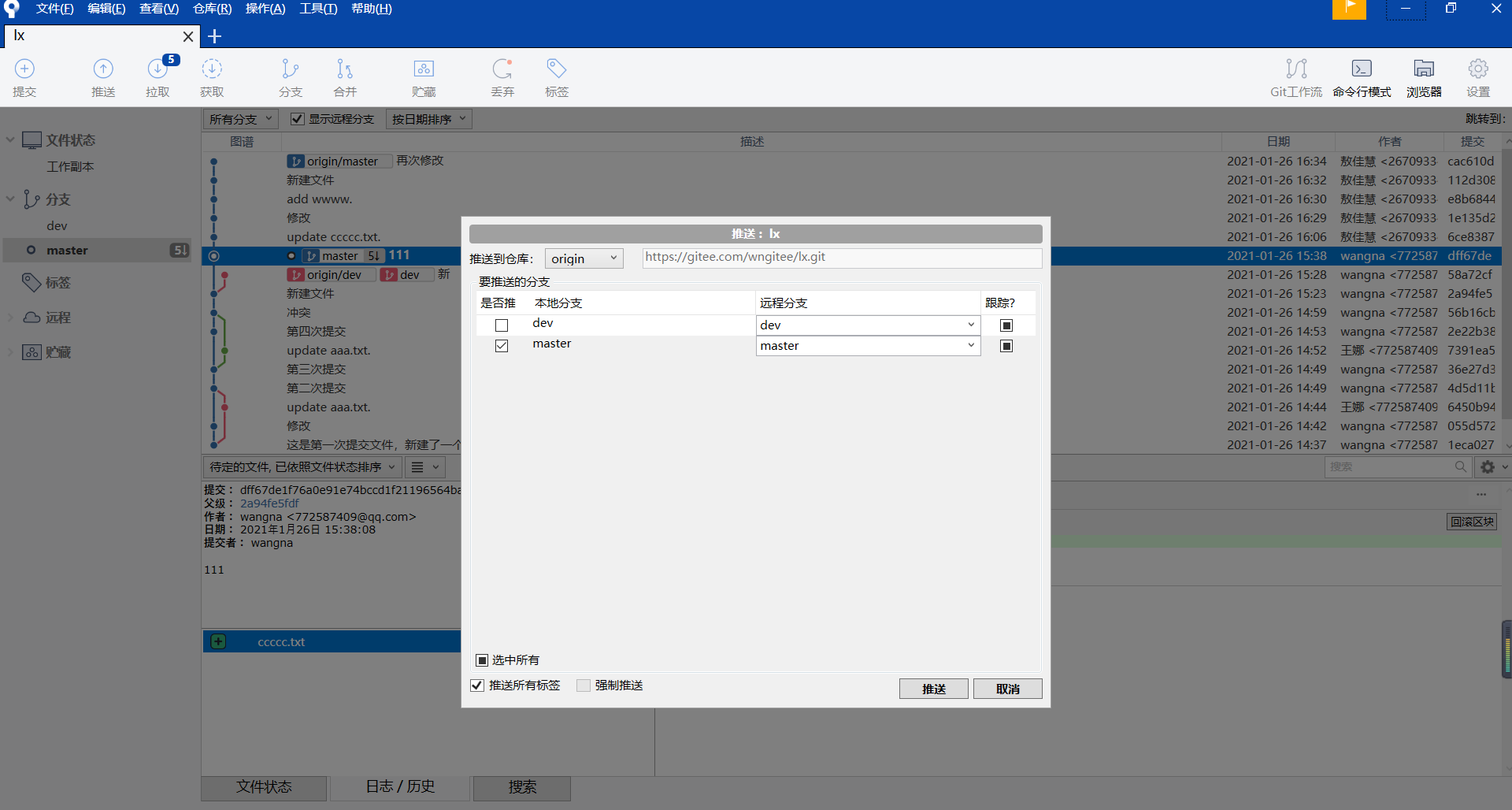The width and height of the screenshot is (1512, 810).
Task: Click the green added-file icon beside ccccc.txt
Action: [x=218, y=641]
